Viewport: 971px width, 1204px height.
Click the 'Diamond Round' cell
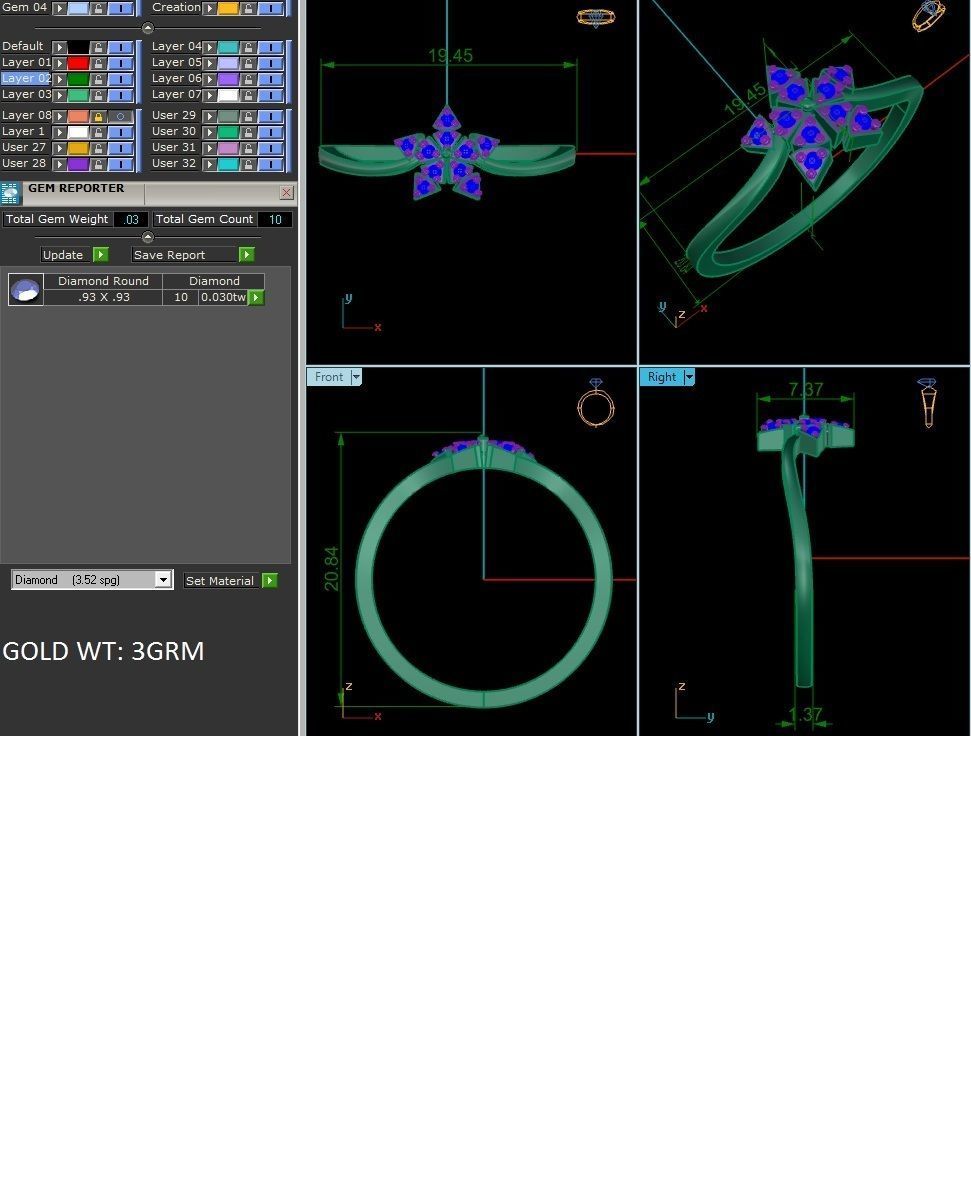103,281
